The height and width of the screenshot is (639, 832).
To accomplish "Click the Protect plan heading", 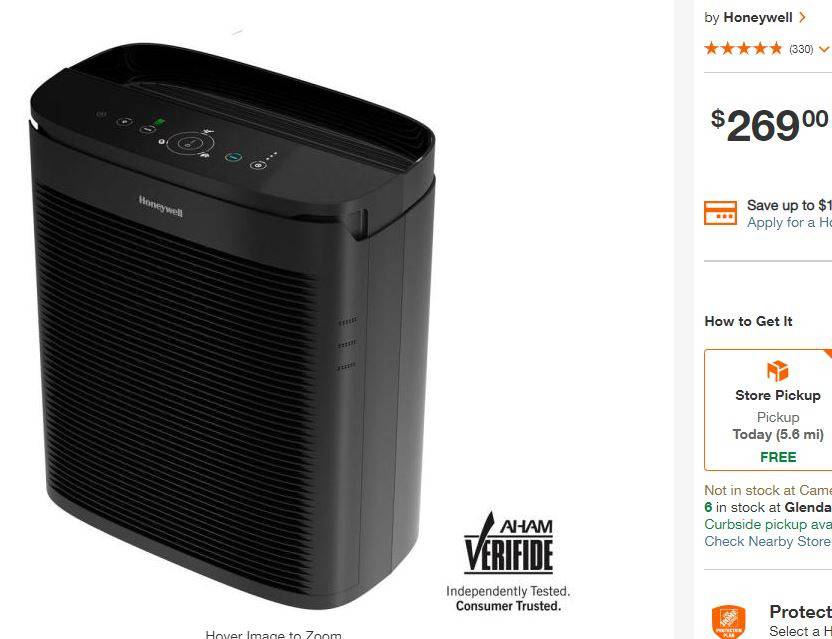I will (x=800, y=611).
